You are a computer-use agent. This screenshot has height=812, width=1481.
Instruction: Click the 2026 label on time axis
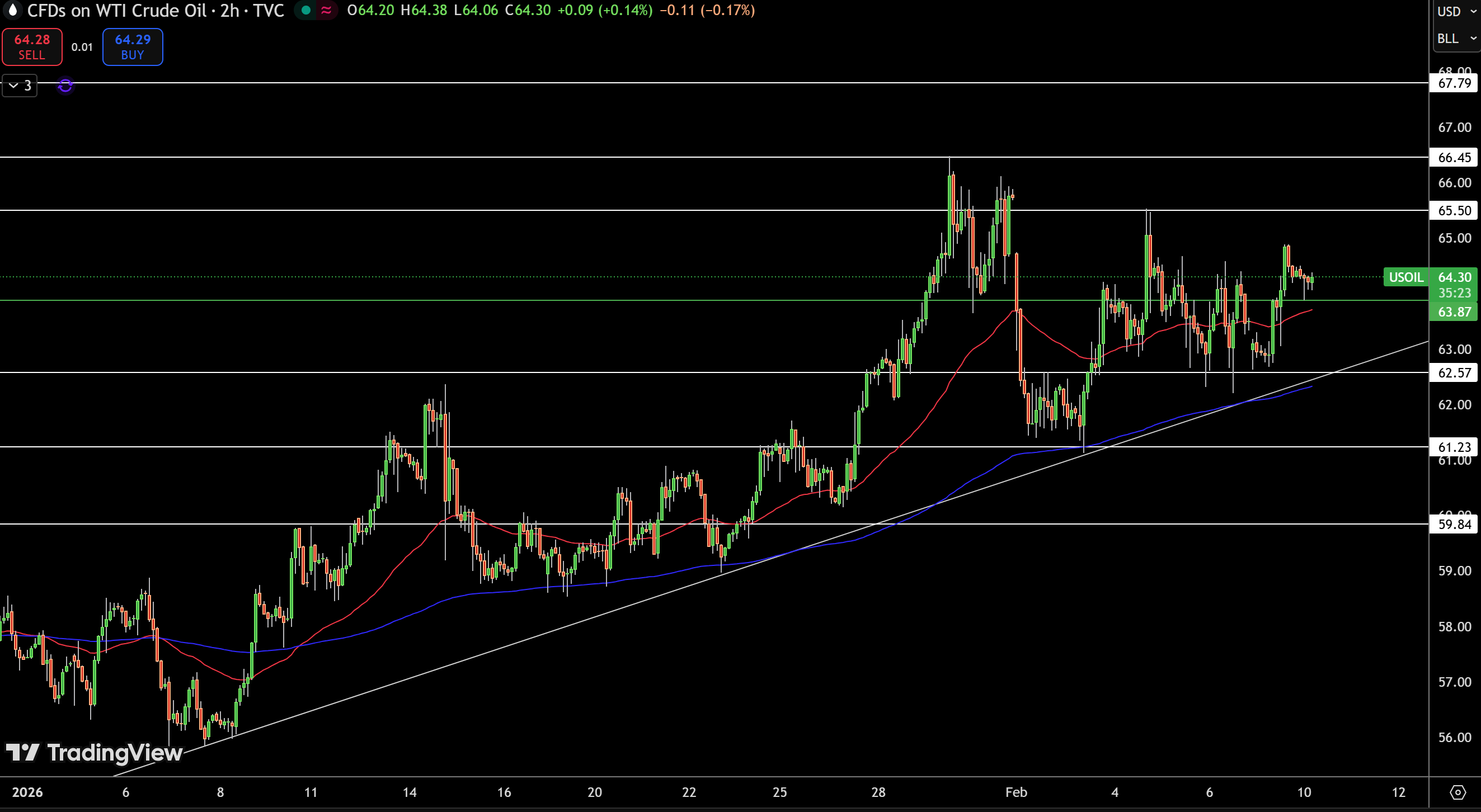pyautogui.click(x=27, y=792)
